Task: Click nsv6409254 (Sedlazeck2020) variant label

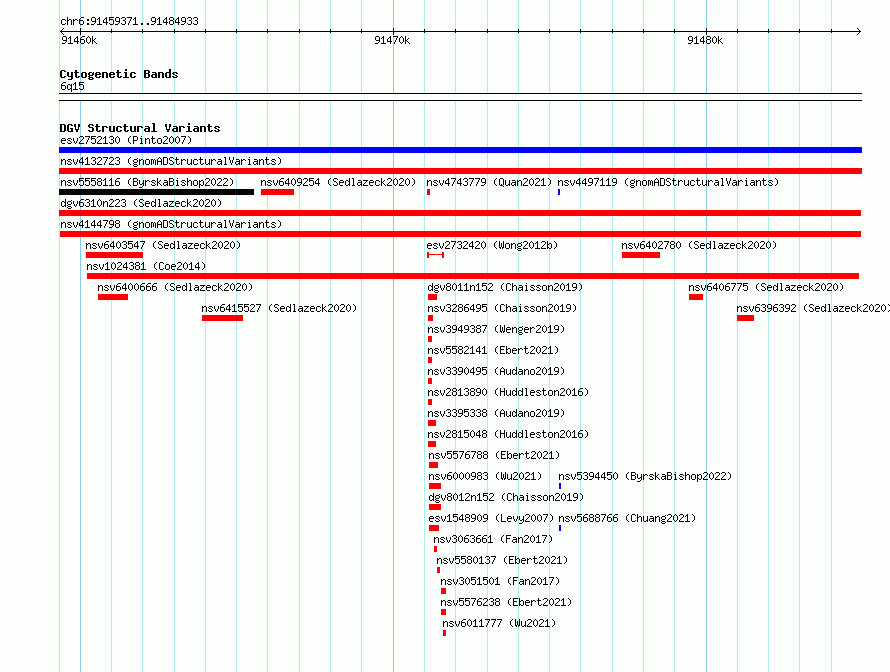Action: (338, 182)
